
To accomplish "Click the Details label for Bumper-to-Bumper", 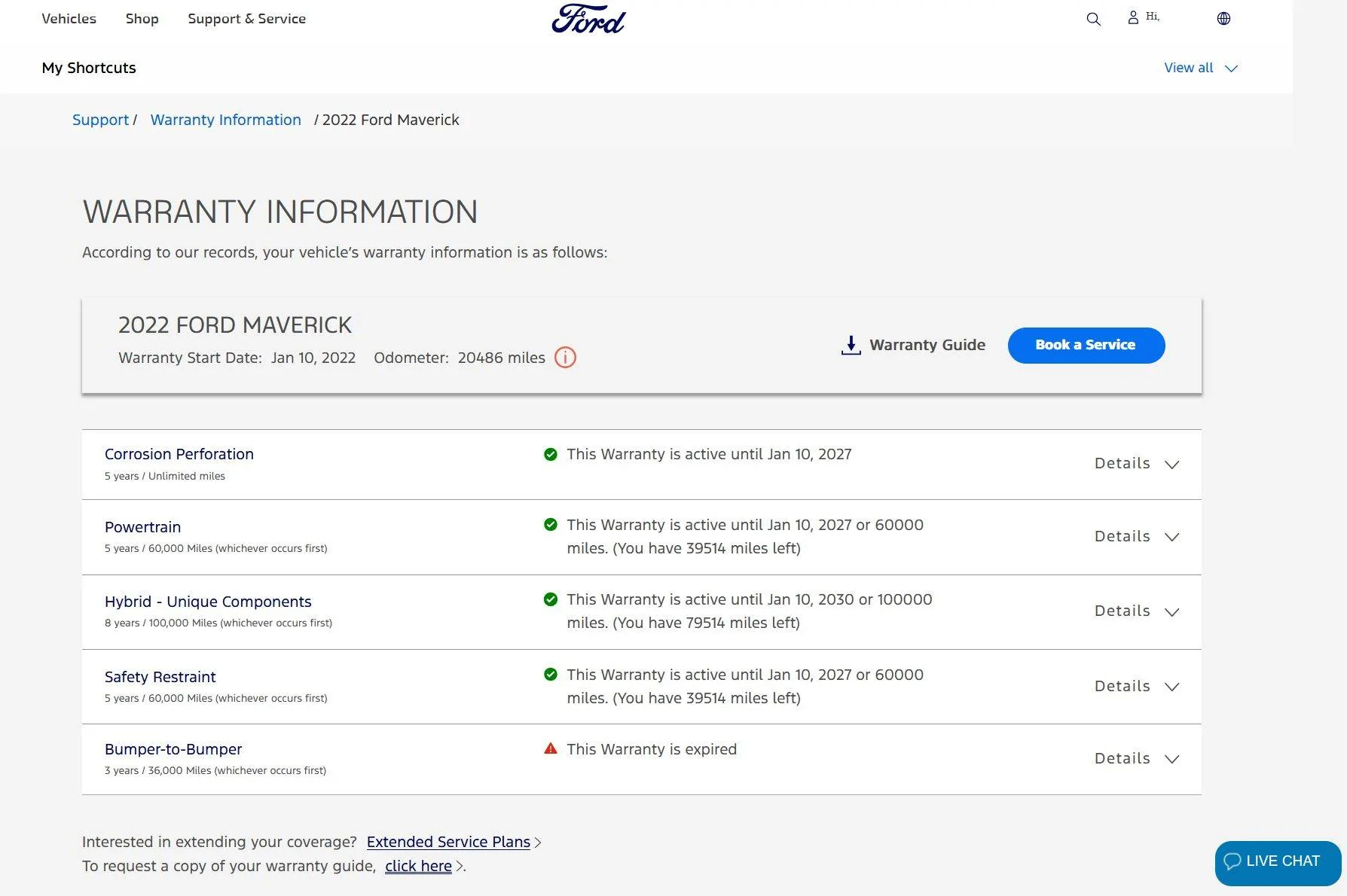I will pyautogui.click(x=1122, y=758).
